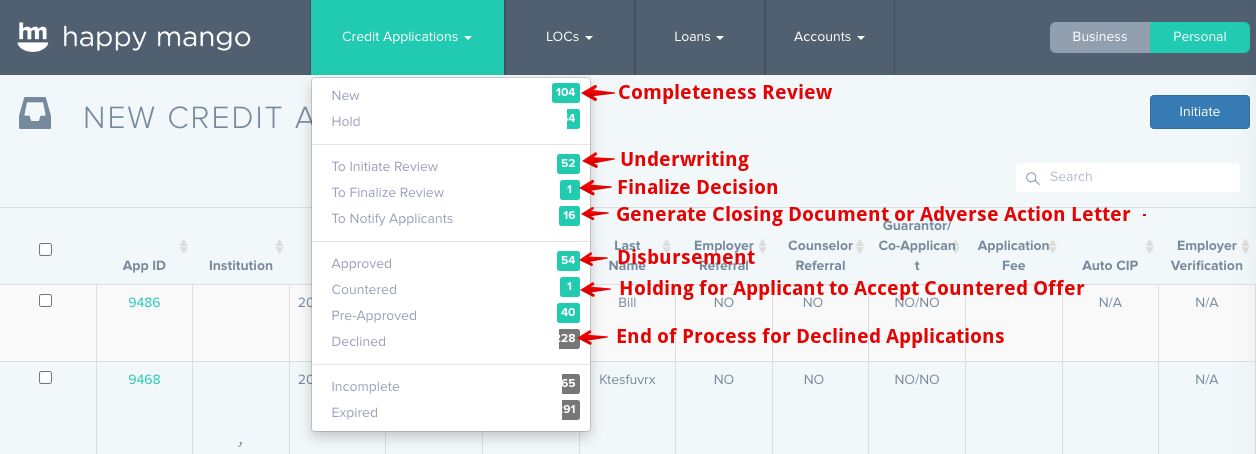Screen dimensions: 1256x454
Task: Click the inbox tray icon beside page title
Action: pos(35,114)
